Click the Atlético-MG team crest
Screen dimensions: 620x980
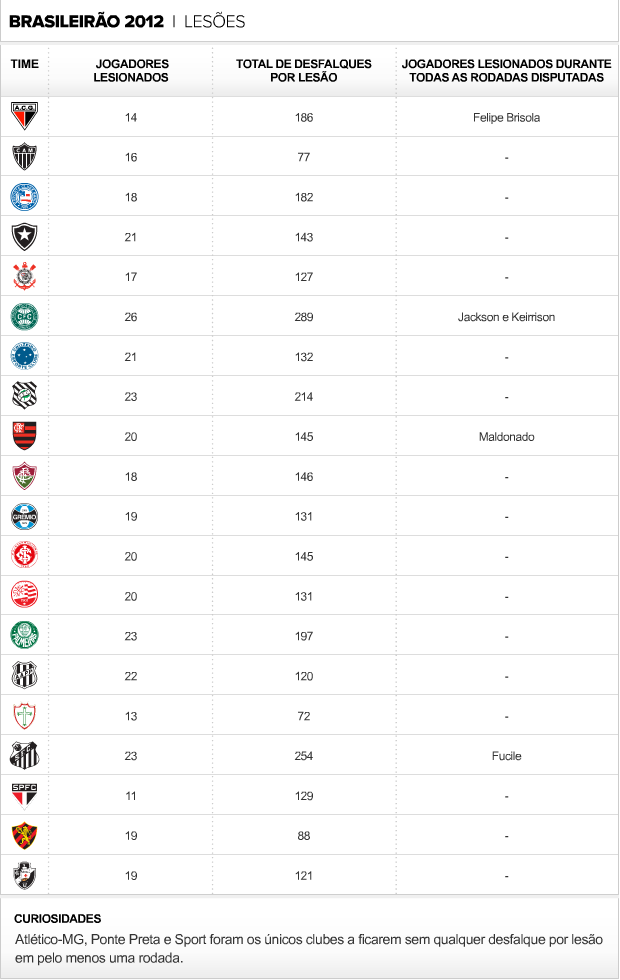(24, 157)
